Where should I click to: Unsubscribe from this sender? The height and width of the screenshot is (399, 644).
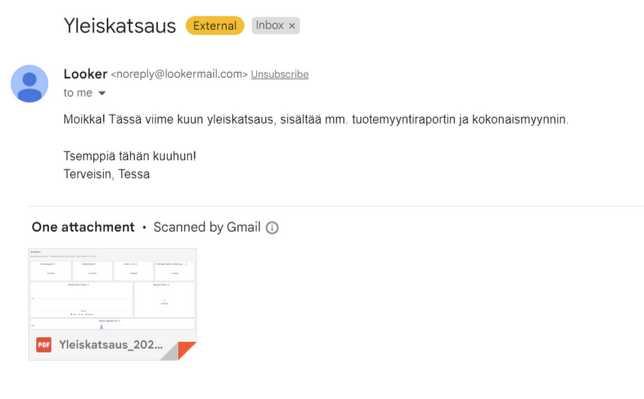click(x=280, y=74)
